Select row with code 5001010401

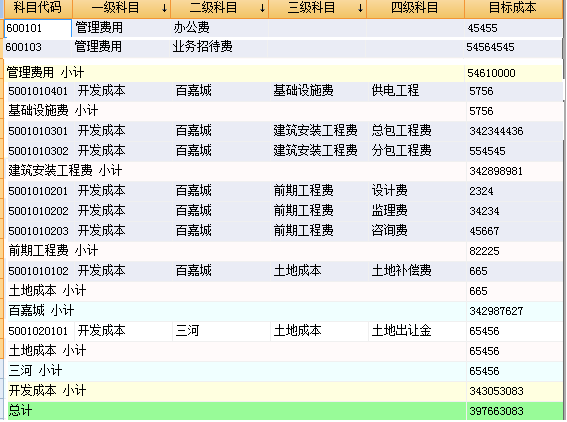(x=285, y=91)
